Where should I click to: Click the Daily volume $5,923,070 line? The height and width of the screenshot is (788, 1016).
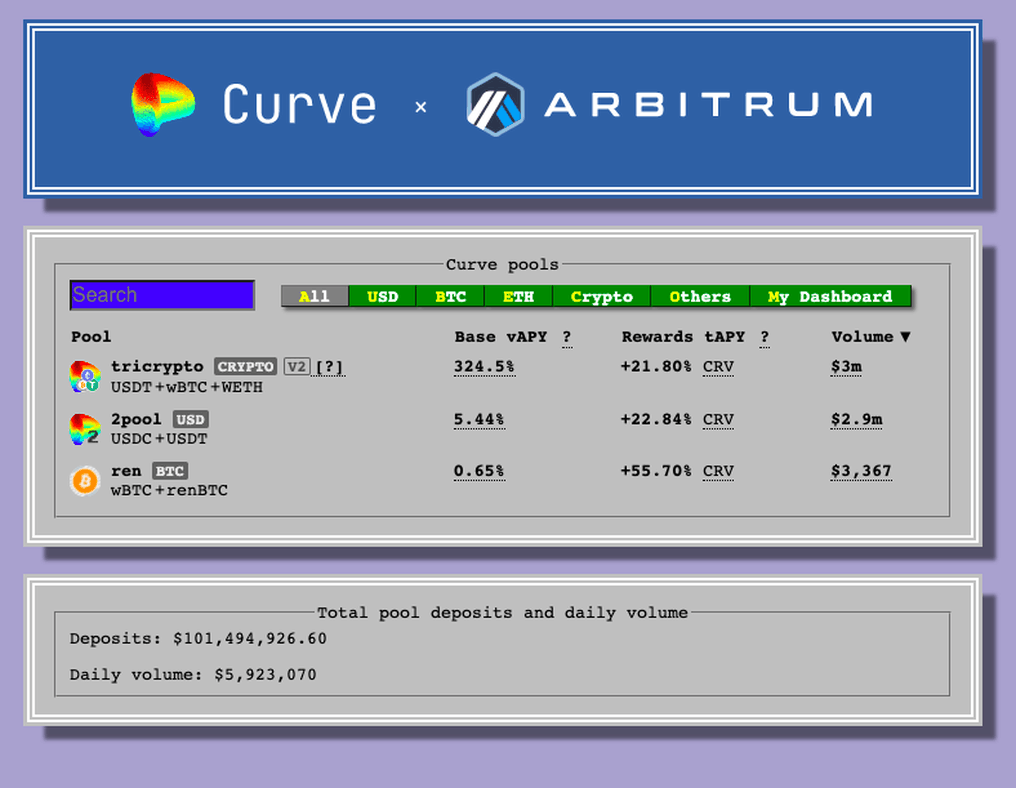193,675
